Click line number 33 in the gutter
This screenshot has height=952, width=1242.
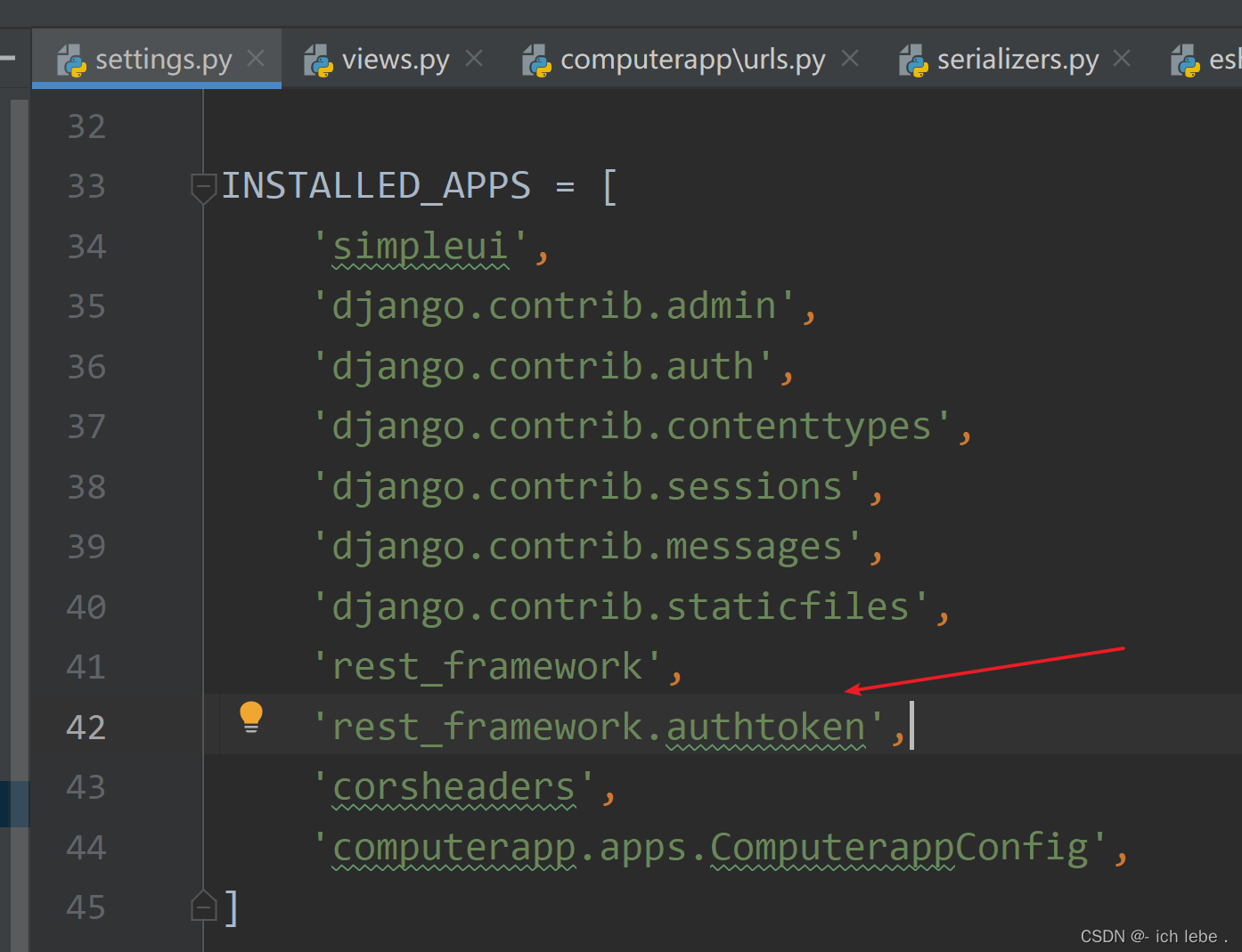coord(86,186)
